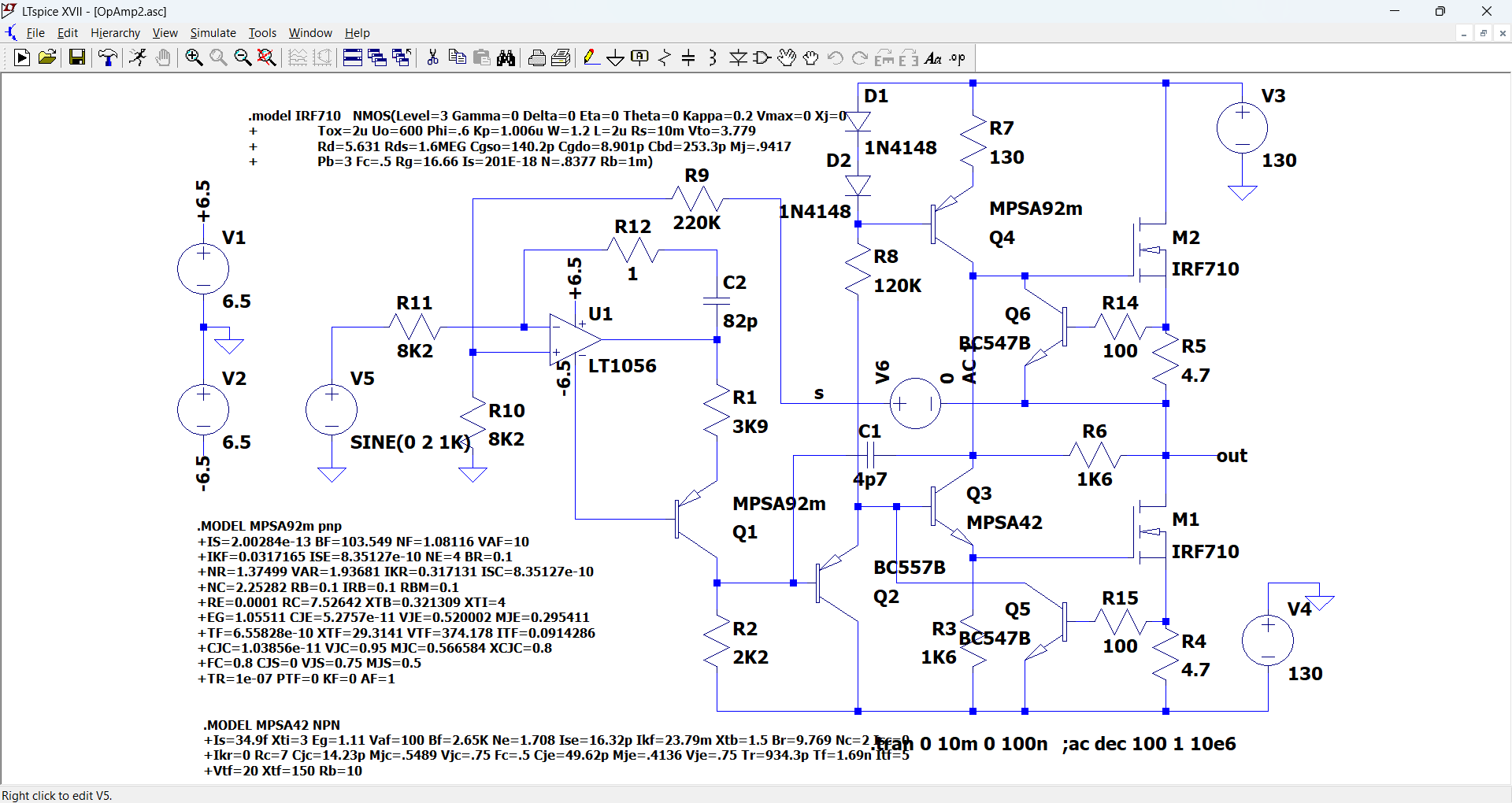Click the 'SINE(0 2 1K)' source value text

tap(410, 442)
